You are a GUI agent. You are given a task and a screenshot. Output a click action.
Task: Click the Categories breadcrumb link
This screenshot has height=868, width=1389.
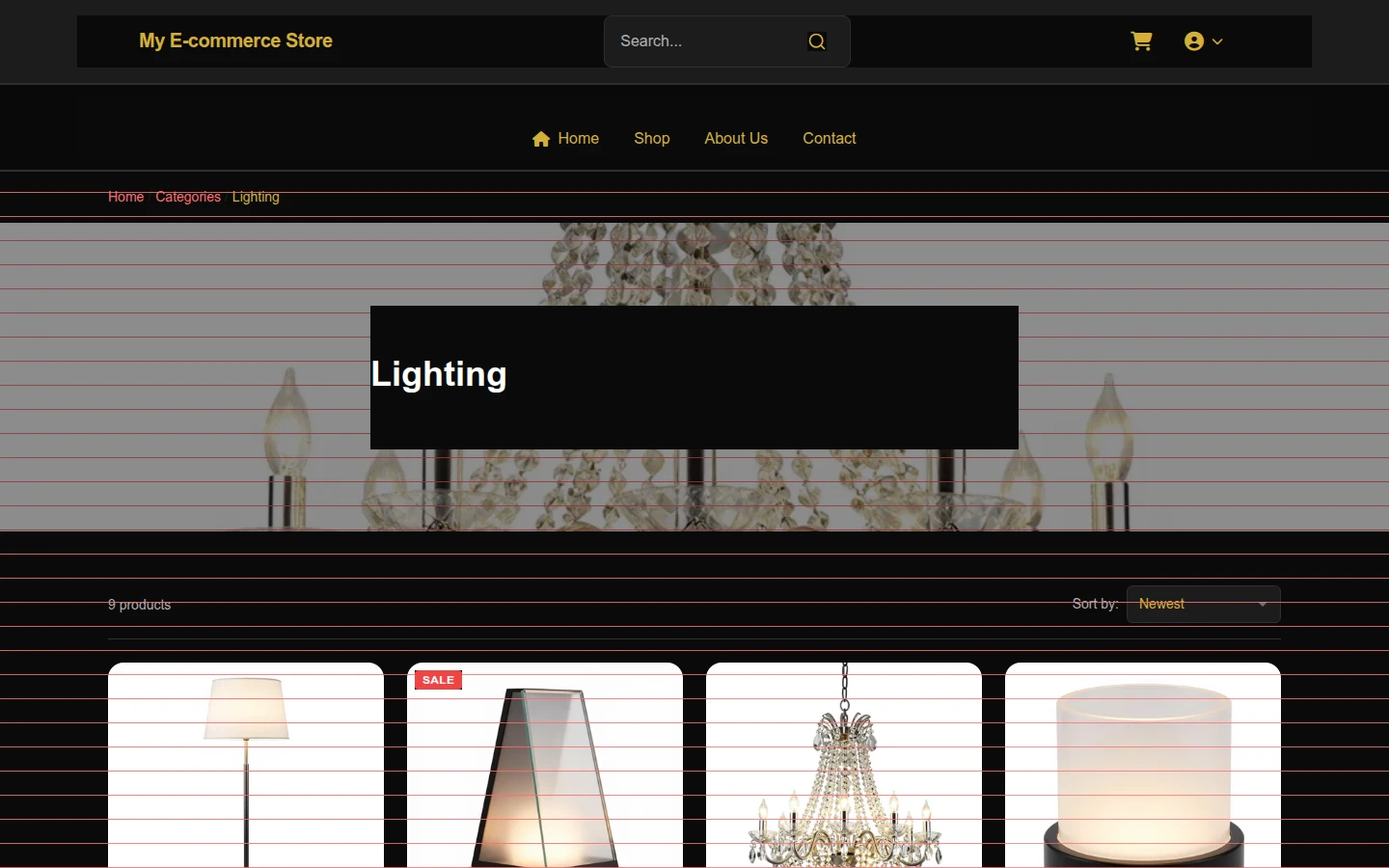(x=188, y=197)
